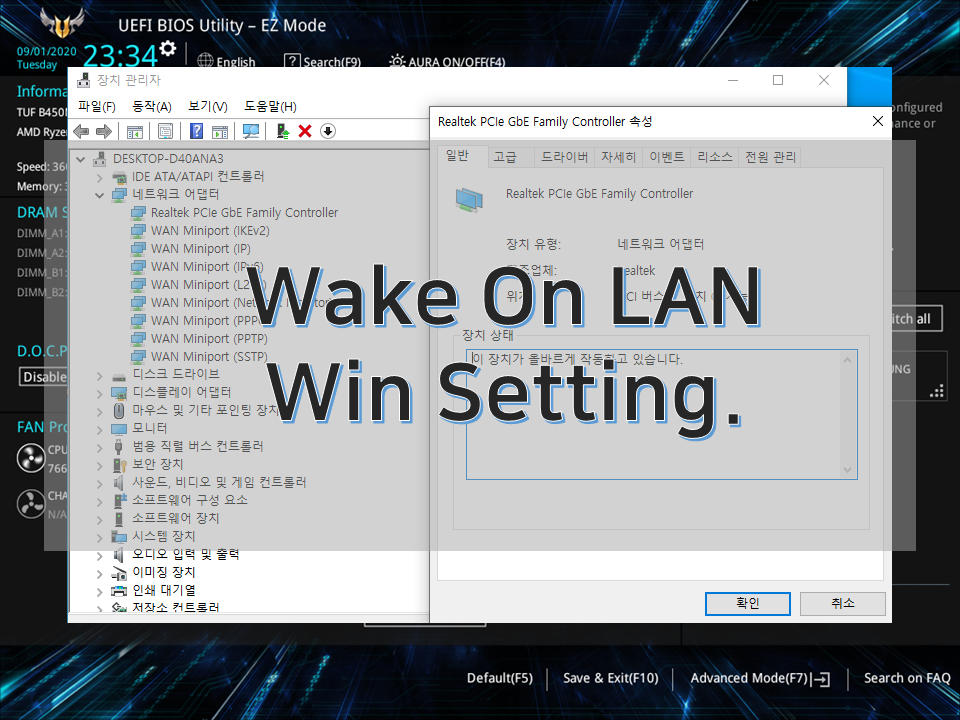Switch to the 이벤트 tab
The width and height of the screenshot is (960, 720).
click(667, 157)
